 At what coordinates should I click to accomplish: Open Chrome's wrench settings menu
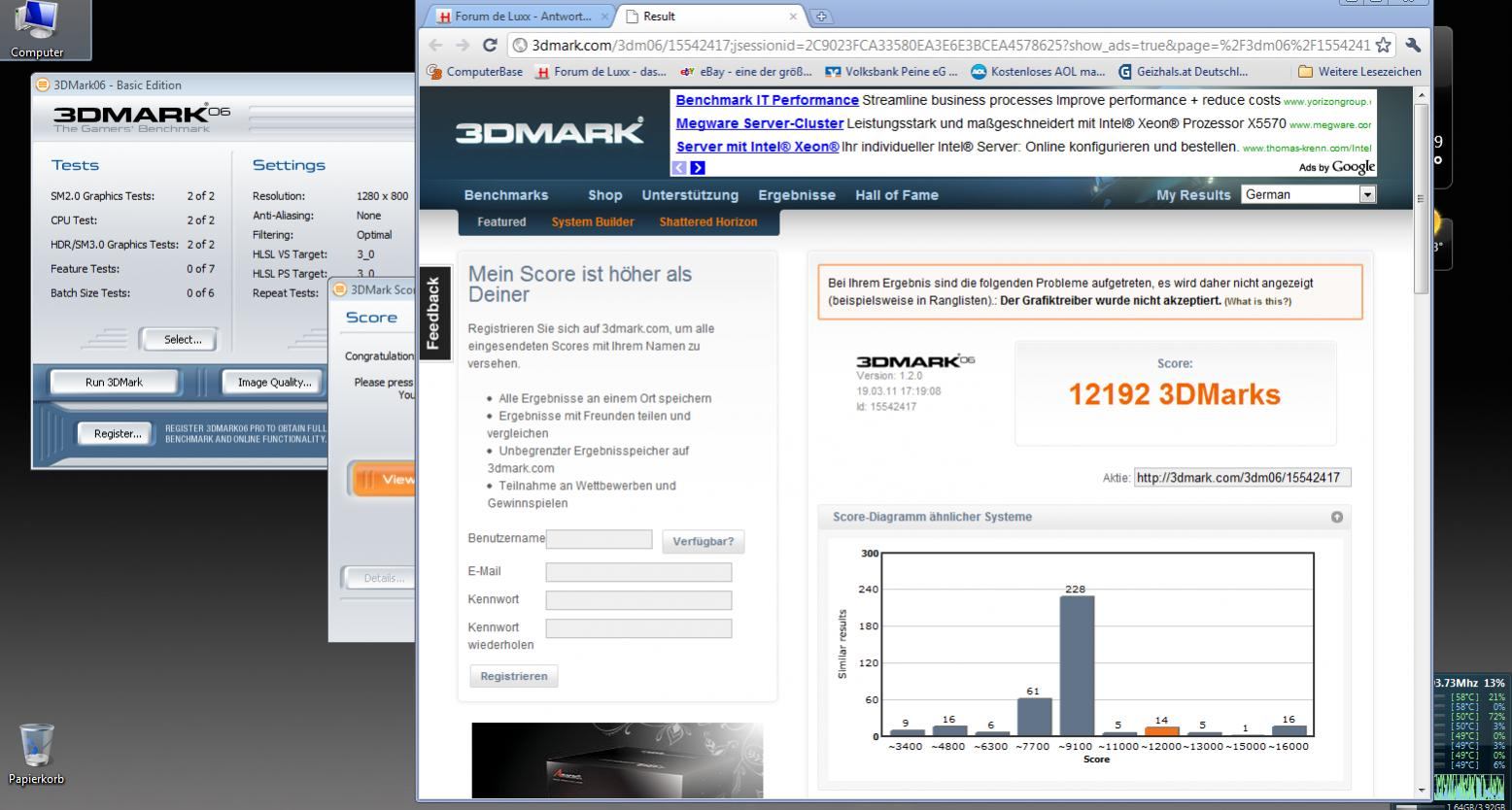(1413, 45)
